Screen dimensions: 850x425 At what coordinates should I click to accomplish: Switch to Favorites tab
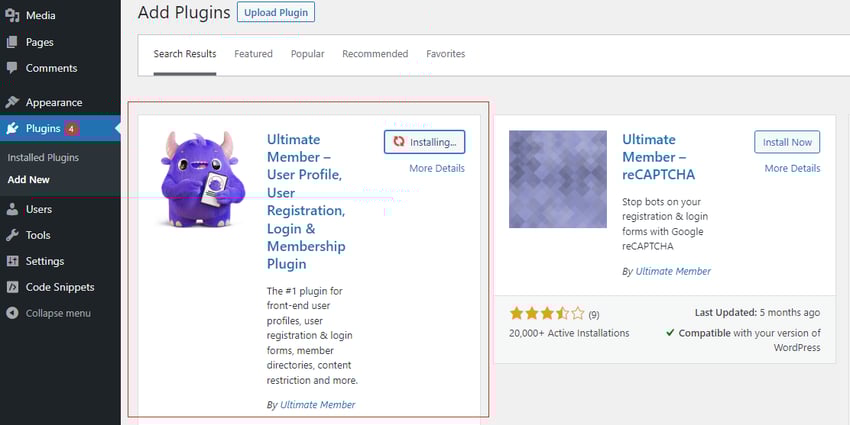446,54
